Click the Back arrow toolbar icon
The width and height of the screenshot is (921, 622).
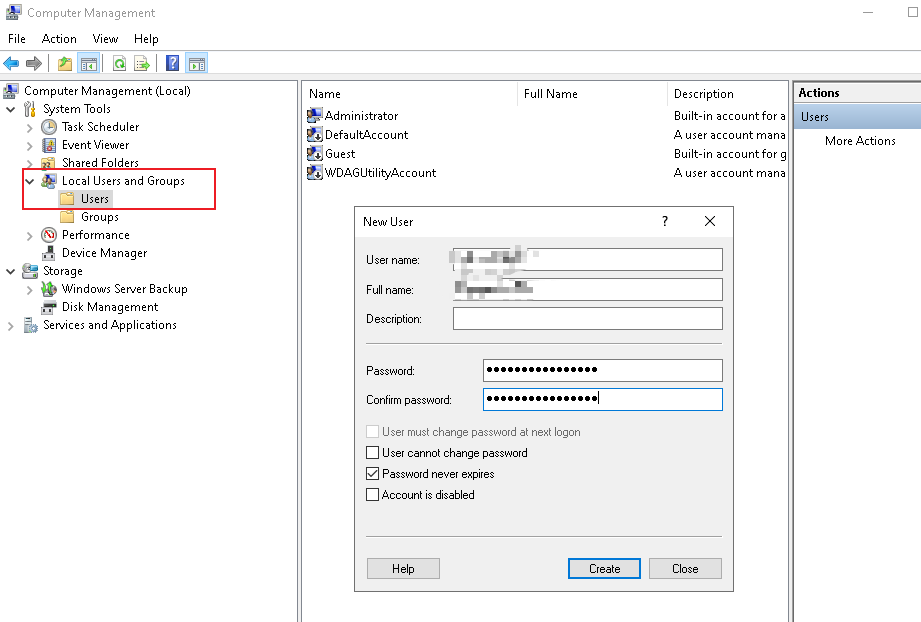pyautogui.click(x=12, y=64)
